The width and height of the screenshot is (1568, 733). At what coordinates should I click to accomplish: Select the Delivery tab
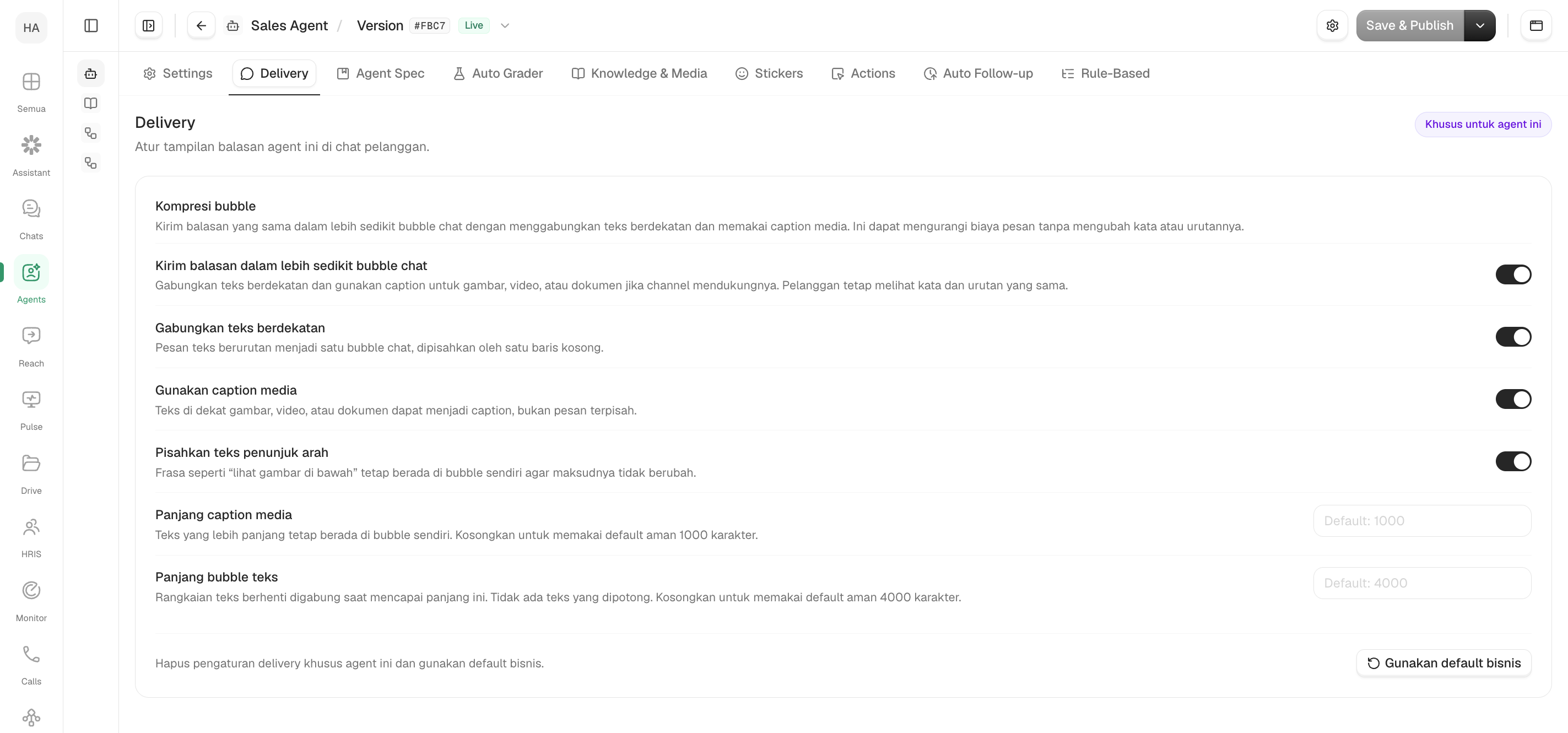click(x=274, y=74)
